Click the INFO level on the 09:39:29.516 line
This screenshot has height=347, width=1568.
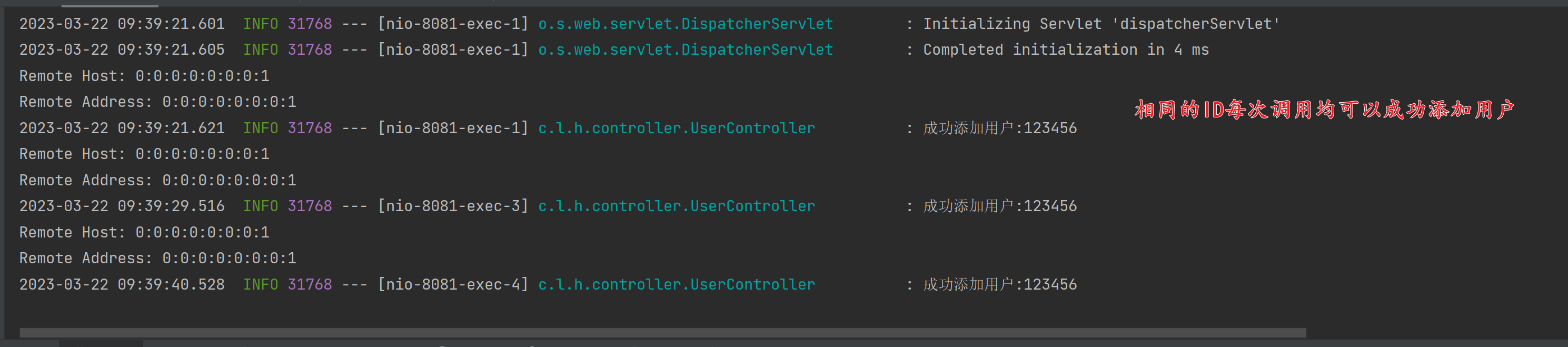coord(261,206)
